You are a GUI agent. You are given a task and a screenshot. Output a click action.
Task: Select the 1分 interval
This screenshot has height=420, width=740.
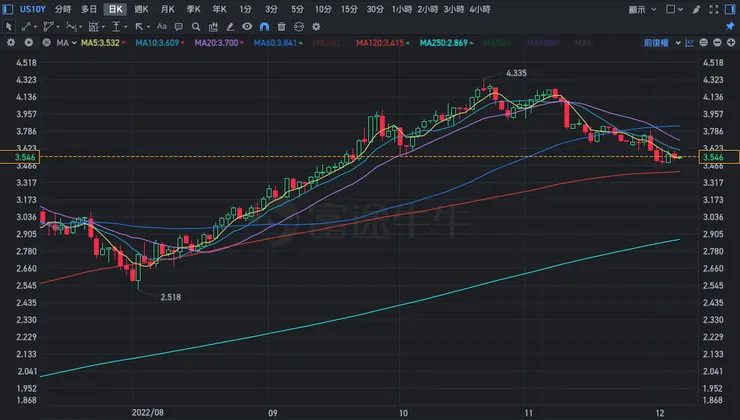[x=245, y=9]
